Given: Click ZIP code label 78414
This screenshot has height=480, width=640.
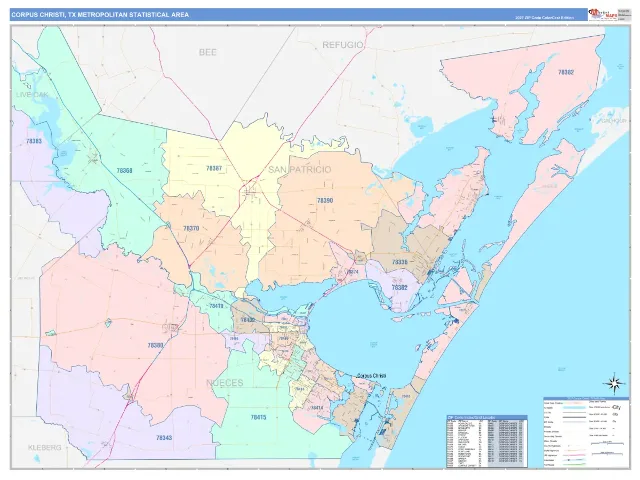Looking at the screenshot, I should click(x=317, y=407).
